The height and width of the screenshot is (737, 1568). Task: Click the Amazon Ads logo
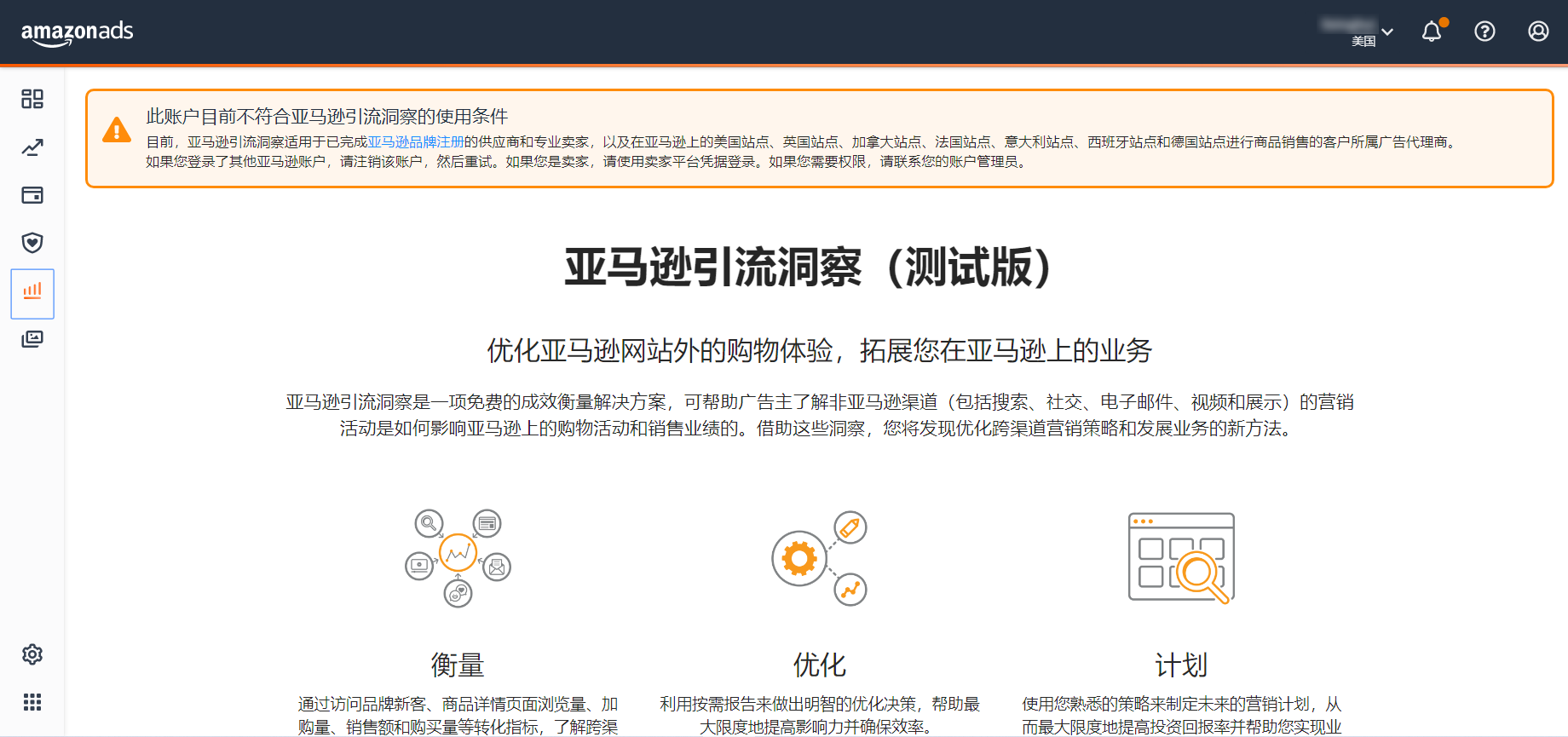click(77, 32)
